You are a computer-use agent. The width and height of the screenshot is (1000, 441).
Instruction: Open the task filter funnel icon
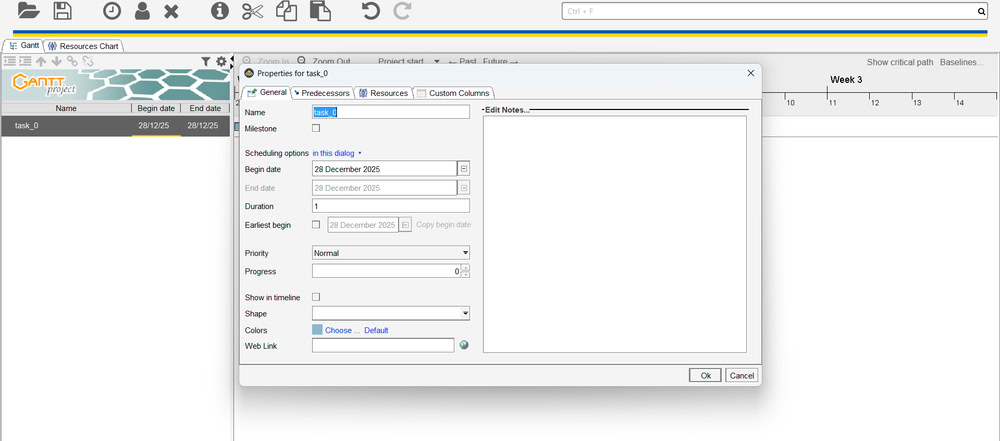point(205,61)
